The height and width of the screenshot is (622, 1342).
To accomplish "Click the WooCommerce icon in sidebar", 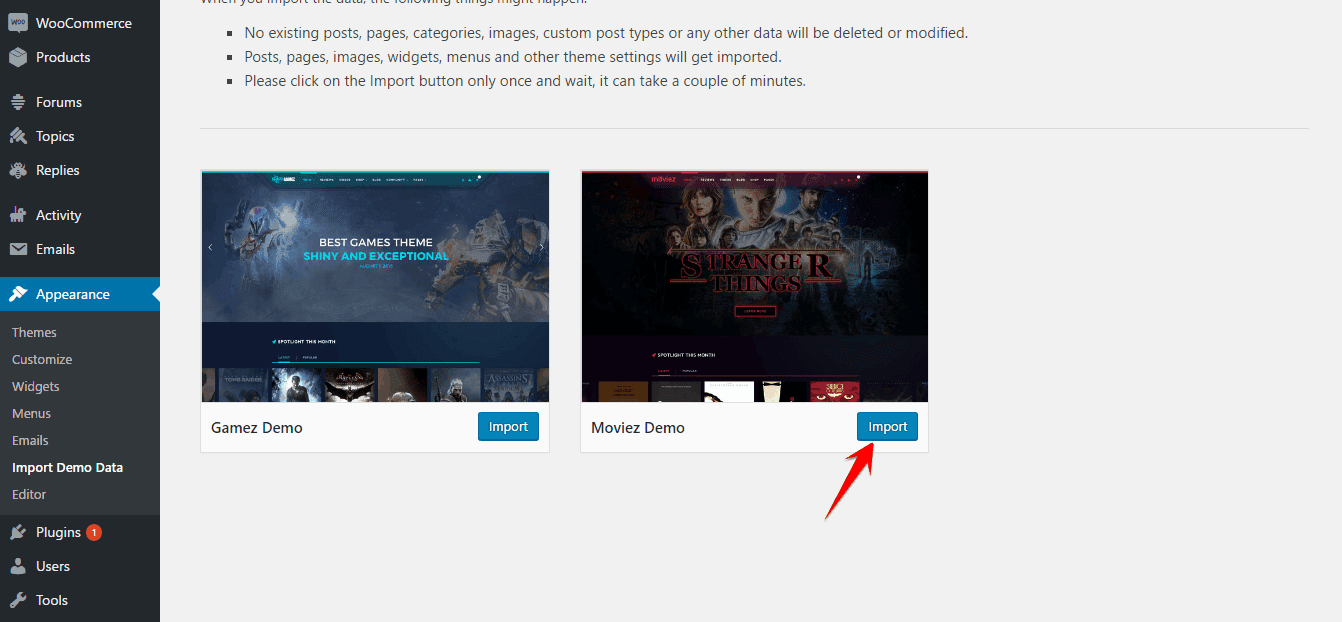I will [18, 23].
